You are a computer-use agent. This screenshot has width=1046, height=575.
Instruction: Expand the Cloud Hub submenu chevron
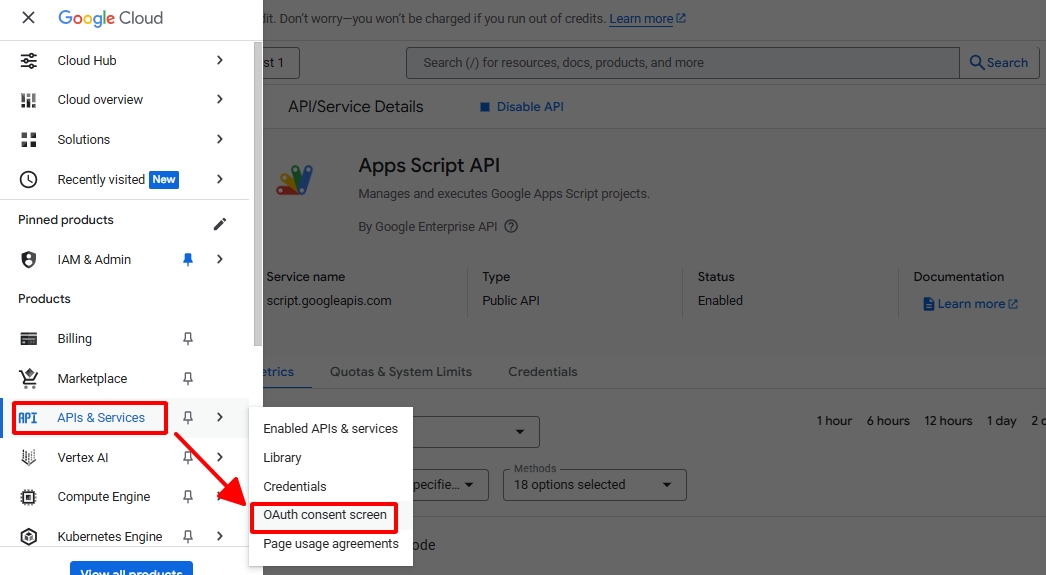tap(219, 60)
